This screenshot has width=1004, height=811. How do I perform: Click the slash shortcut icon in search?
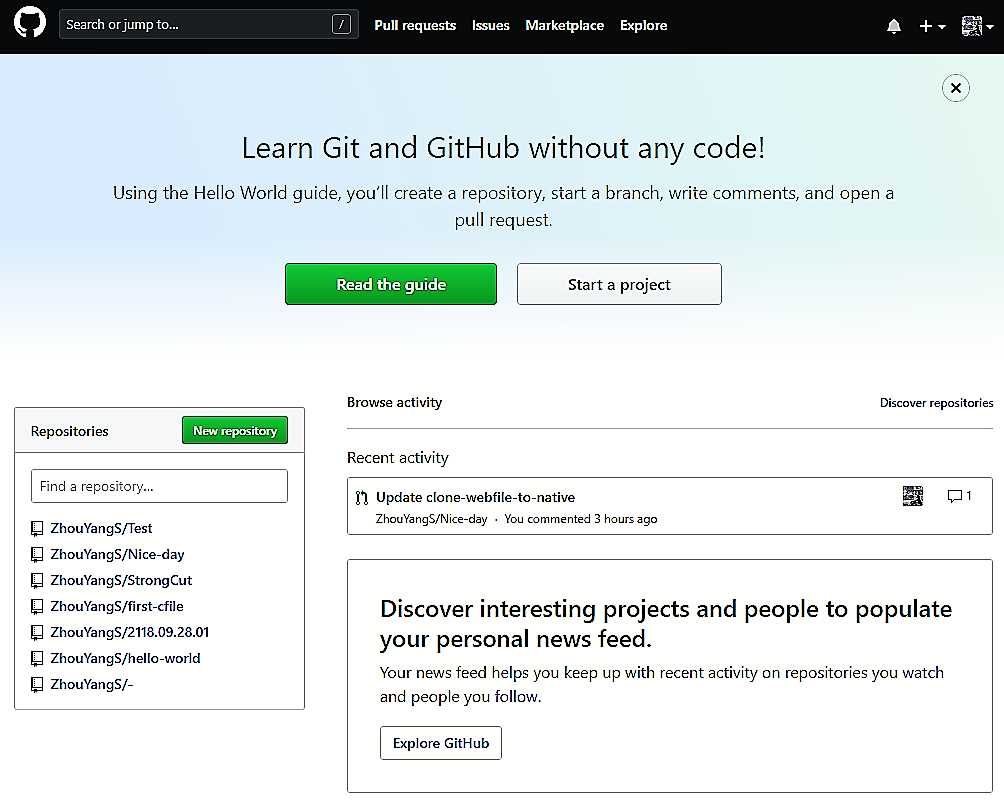click(341, 25)
